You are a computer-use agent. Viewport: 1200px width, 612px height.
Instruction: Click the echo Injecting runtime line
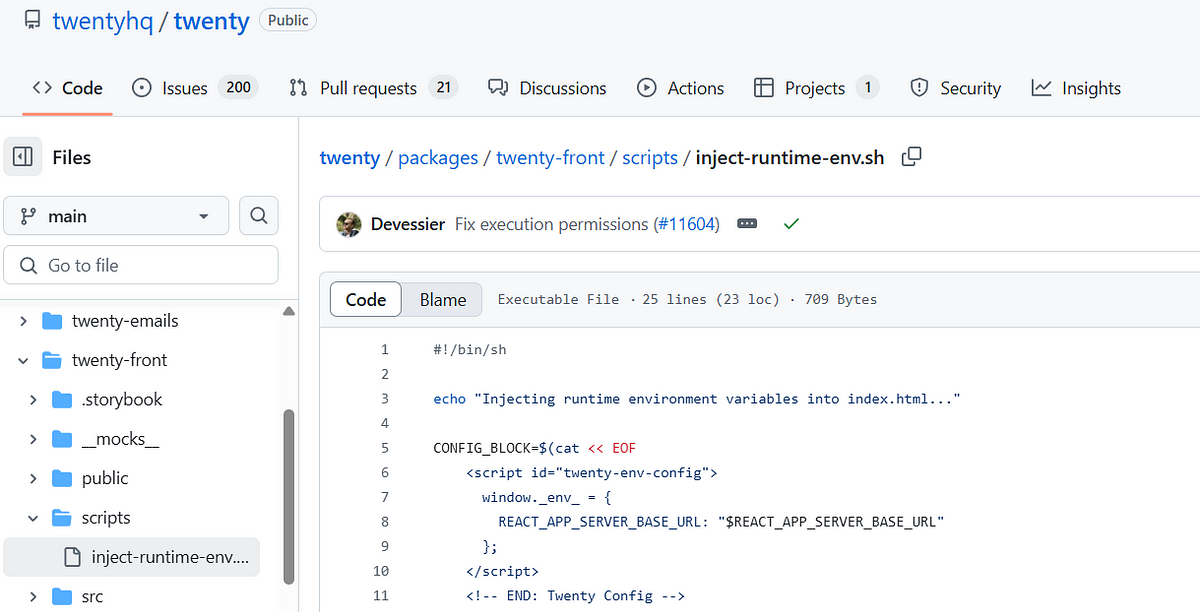697,399
